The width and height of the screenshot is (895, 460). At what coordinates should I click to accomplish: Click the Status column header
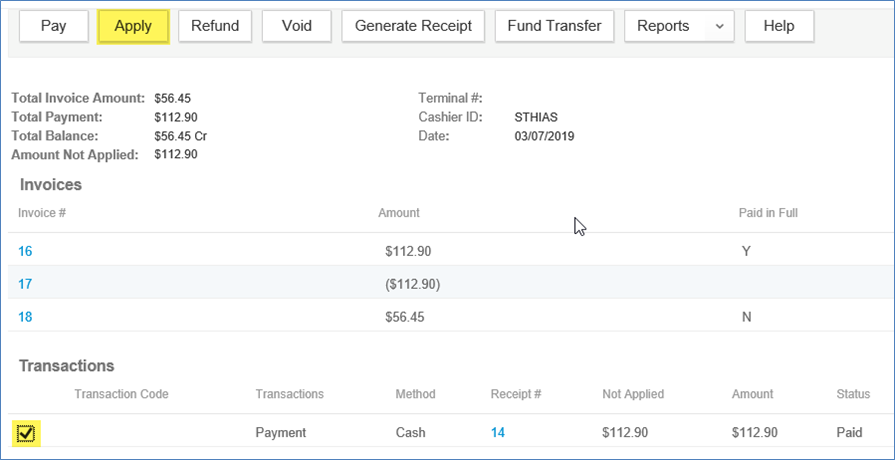853,394
